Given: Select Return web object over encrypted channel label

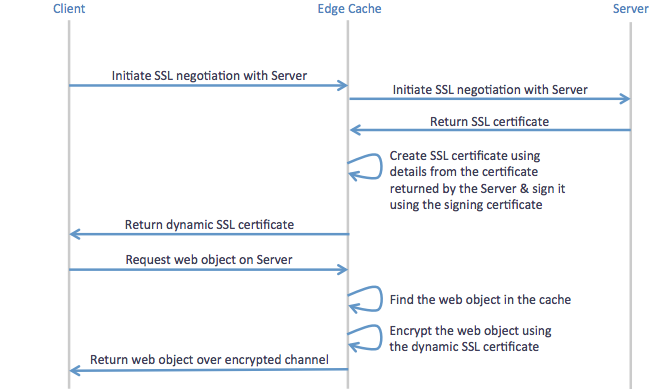Looking at the screenshot, I should 209,360.
